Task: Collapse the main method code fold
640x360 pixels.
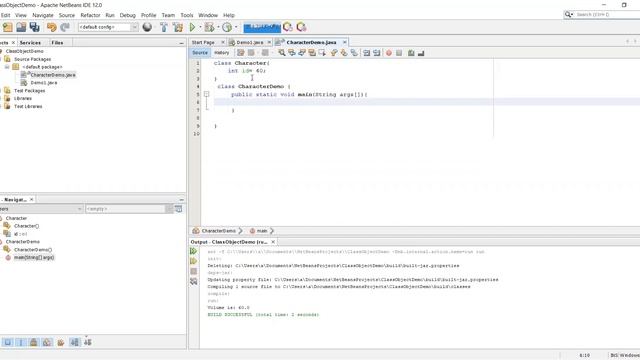Action: coord(207,94)
